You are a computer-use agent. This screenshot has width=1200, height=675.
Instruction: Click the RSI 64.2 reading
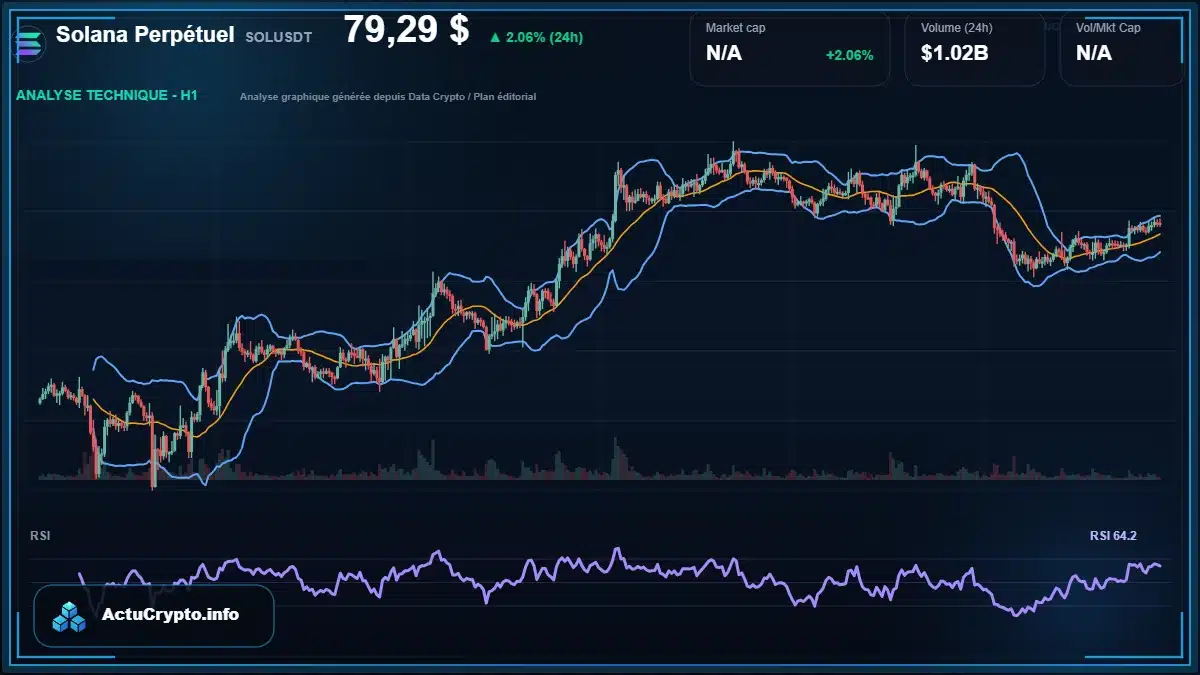pyautogui.click(x=1113, y=536)
